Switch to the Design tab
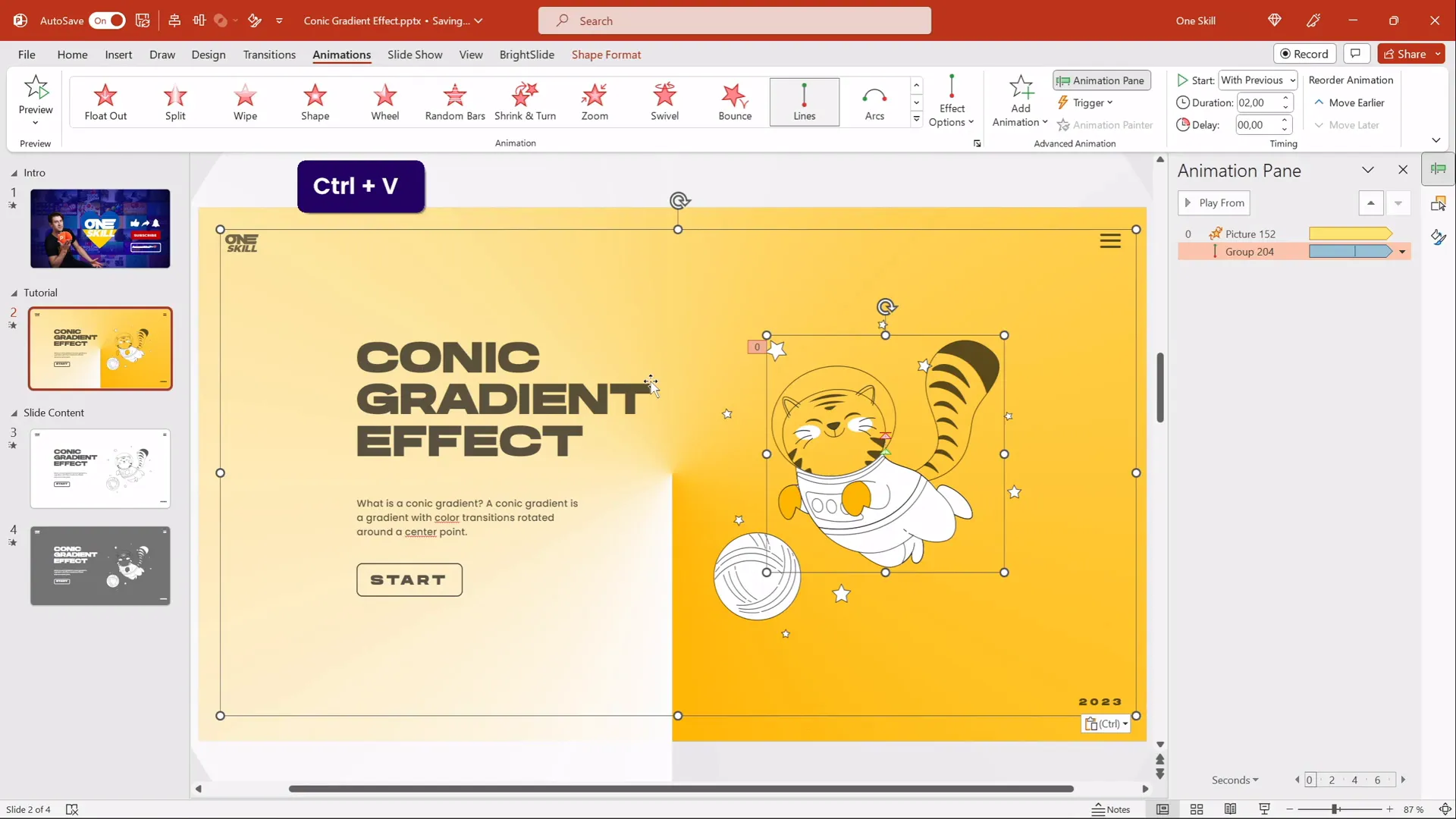 (x=209, y=54)
